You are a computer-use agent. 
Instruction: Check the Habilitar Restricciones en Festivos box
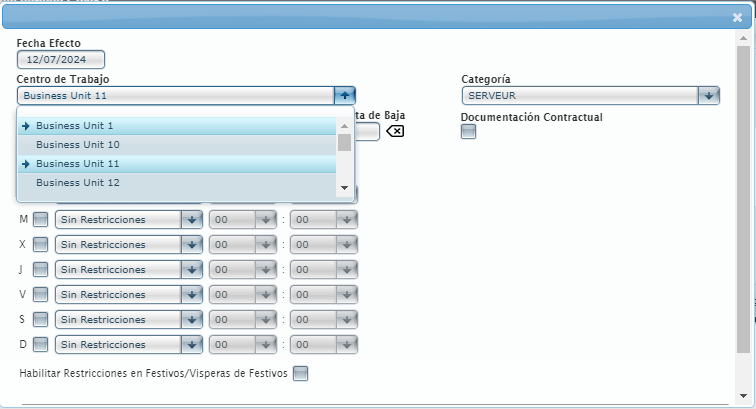pos(301,373)
